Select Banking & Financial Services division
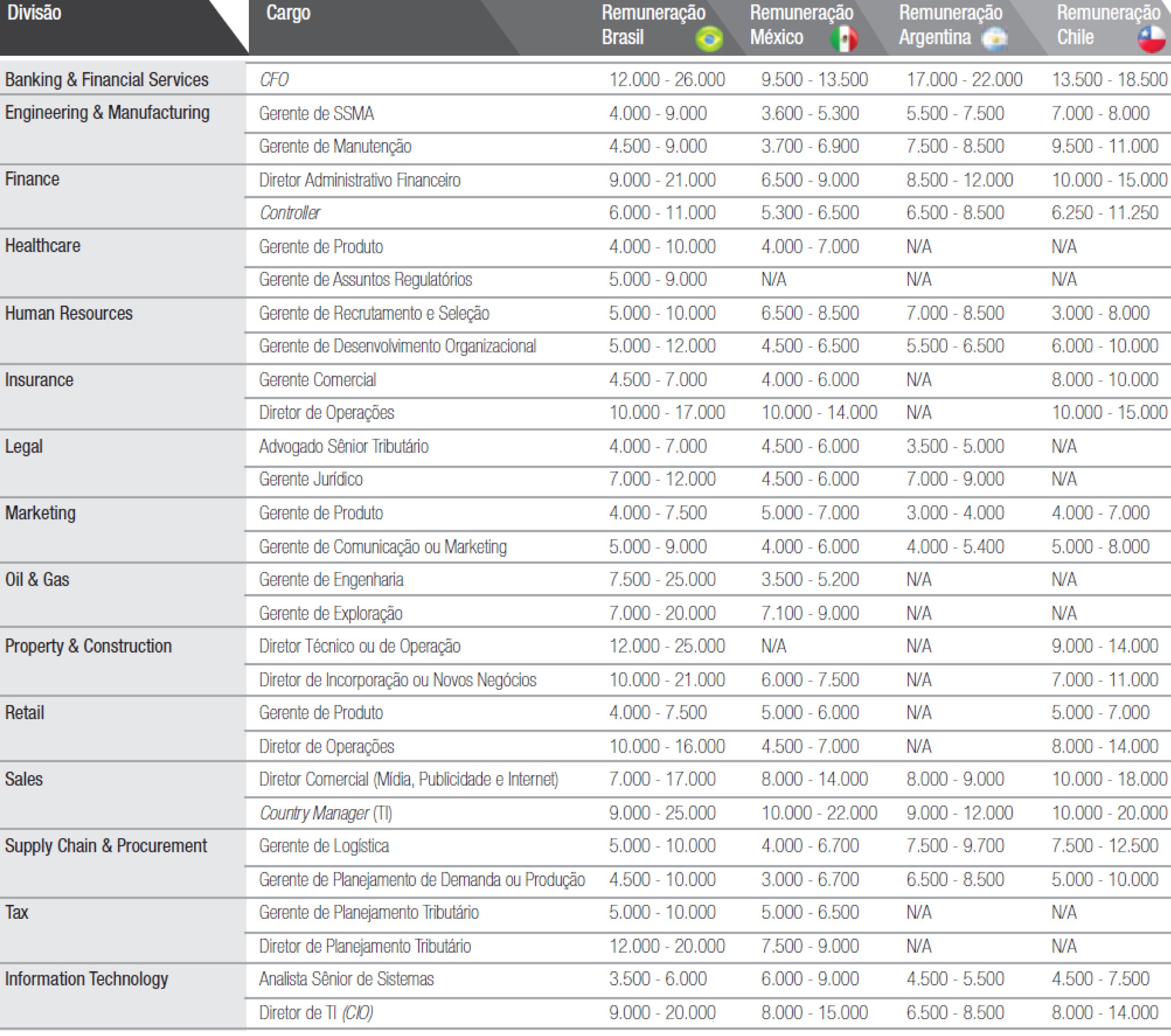This screenshot has width=1171, height=1036. (x=107, y=80)
